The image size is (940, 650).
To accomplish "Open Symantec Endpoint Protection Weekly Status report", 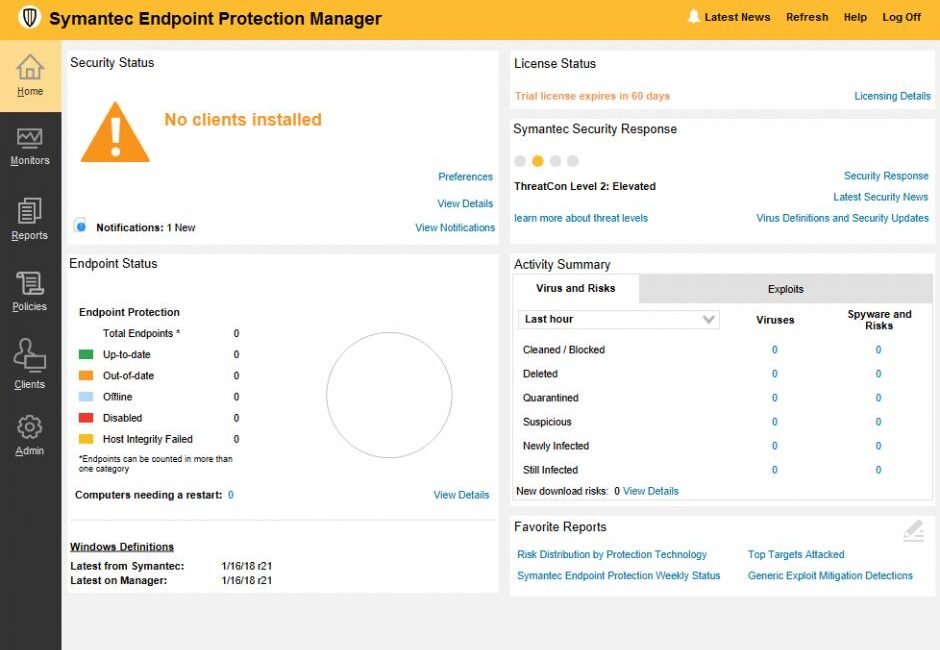I will pyautogui.click(x=619, y=575).
